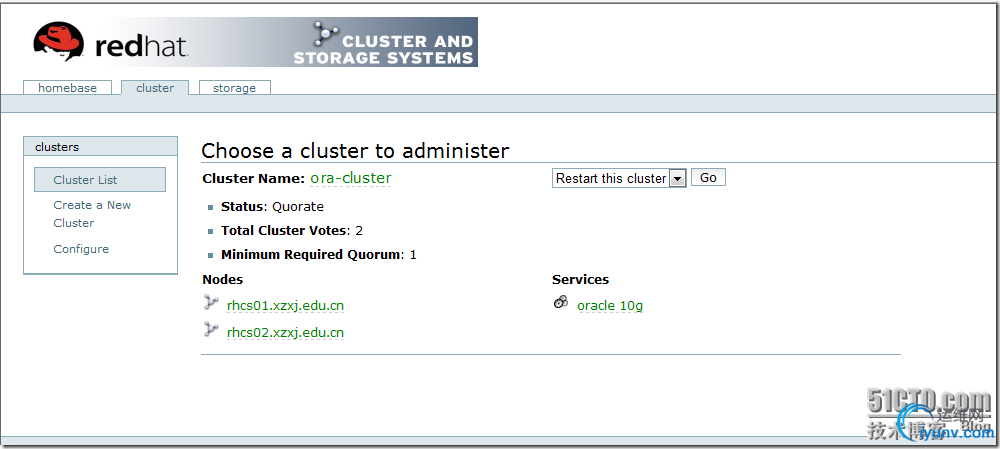
Task: Open node rhcs02.xzxj.edu.cn
Action: (x=285, y=333)
